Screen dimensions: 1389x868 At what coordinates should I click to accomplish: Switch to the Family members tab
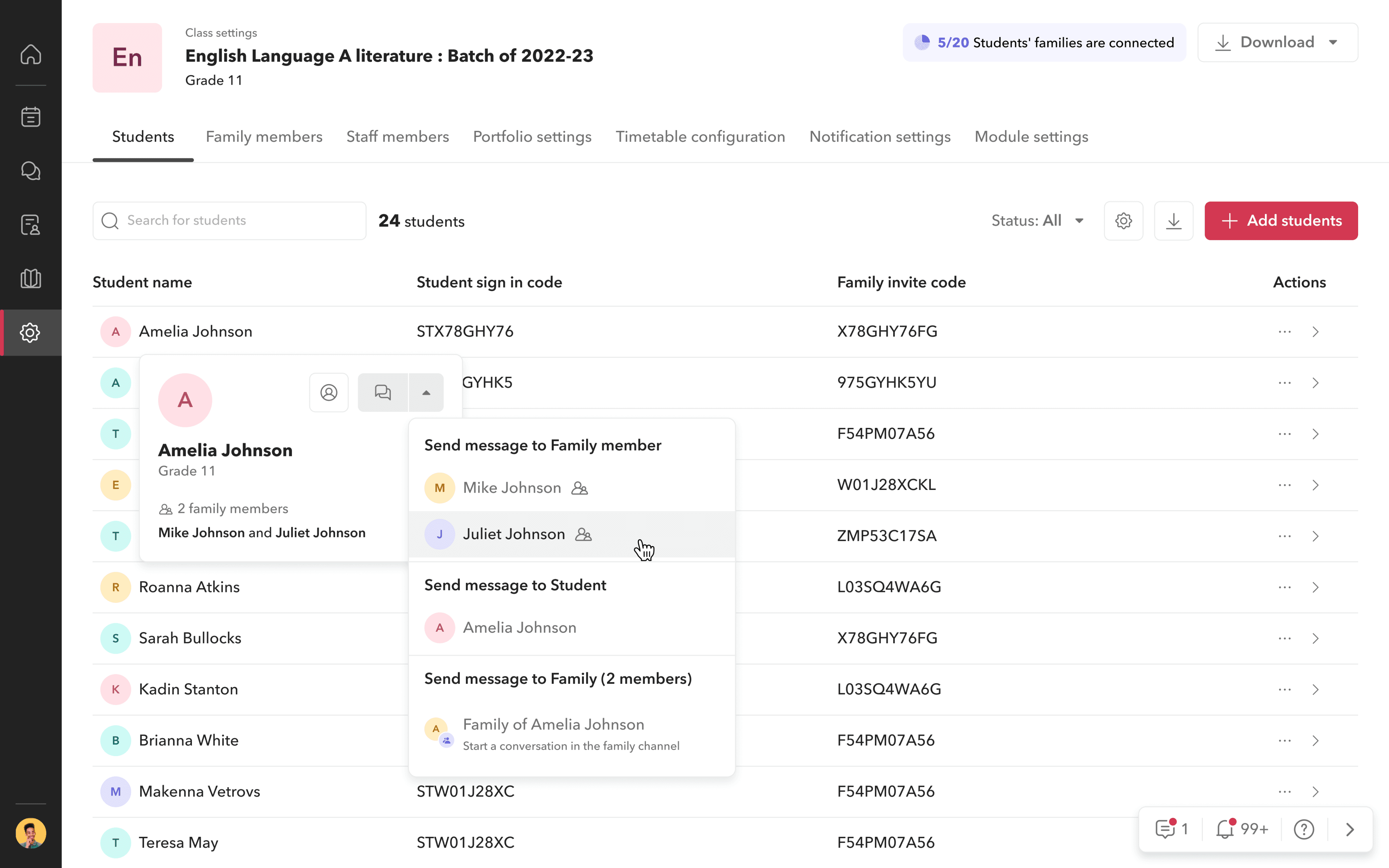click(x=264, y=137)
